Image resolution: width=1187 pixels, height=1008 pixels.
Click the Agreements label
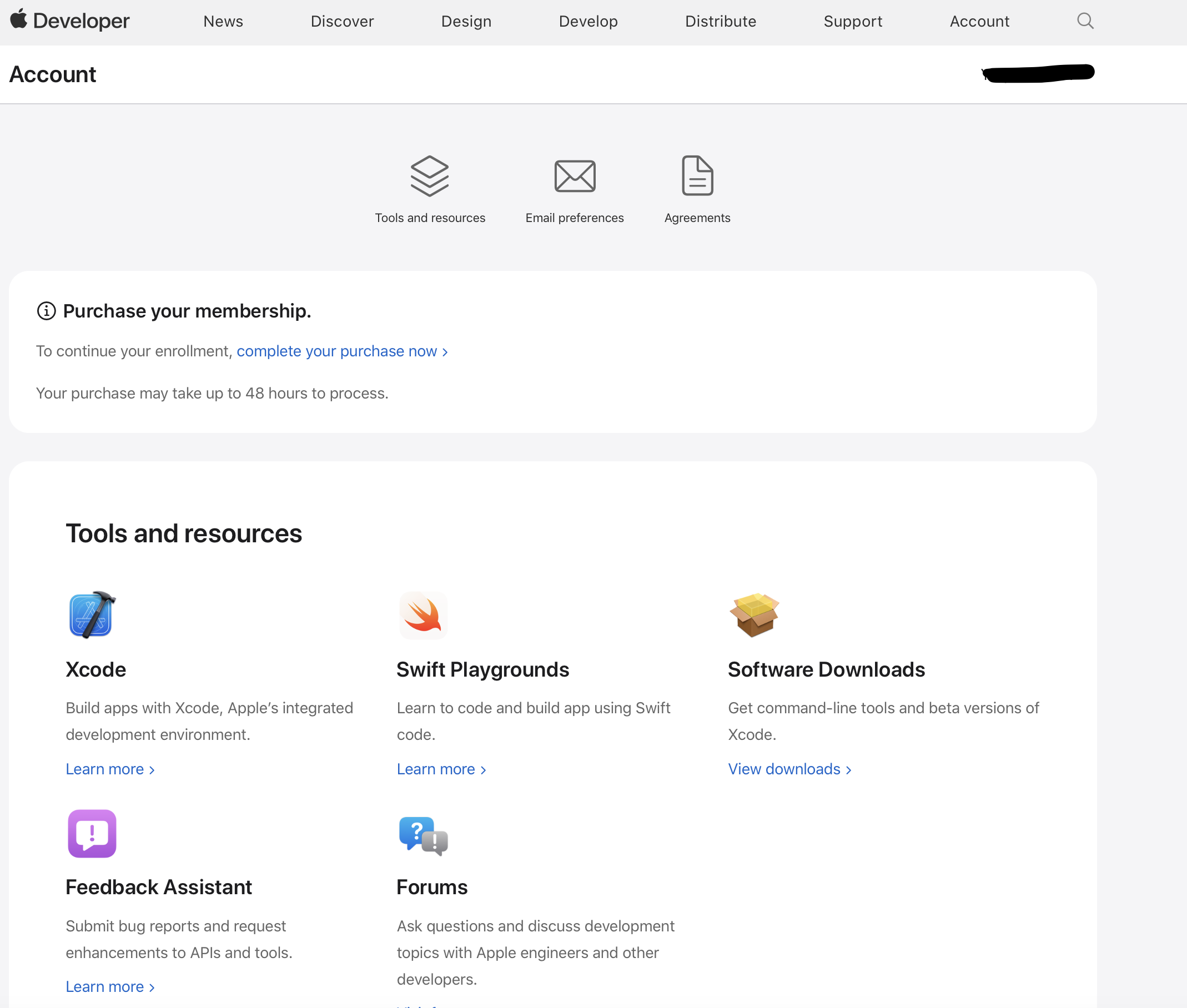pyautogui.click(x=697, y=218)
